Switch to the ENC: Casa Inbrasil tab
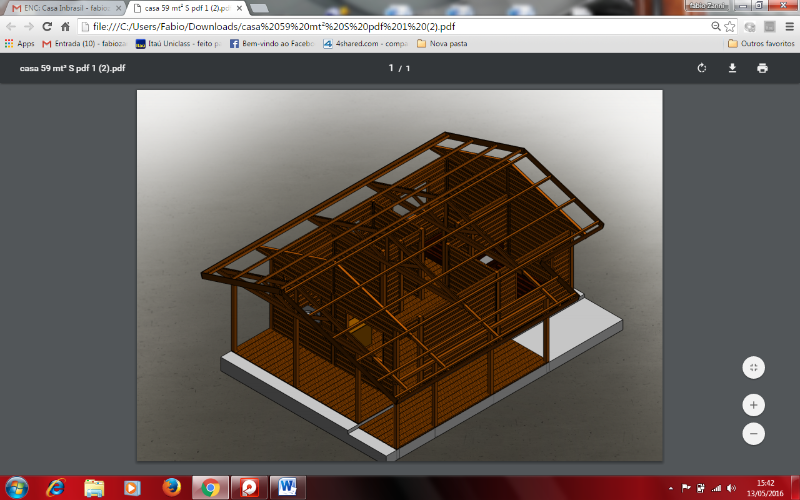Image resolution: width=800 pixels, height=500 pixels. coord(62,8)
